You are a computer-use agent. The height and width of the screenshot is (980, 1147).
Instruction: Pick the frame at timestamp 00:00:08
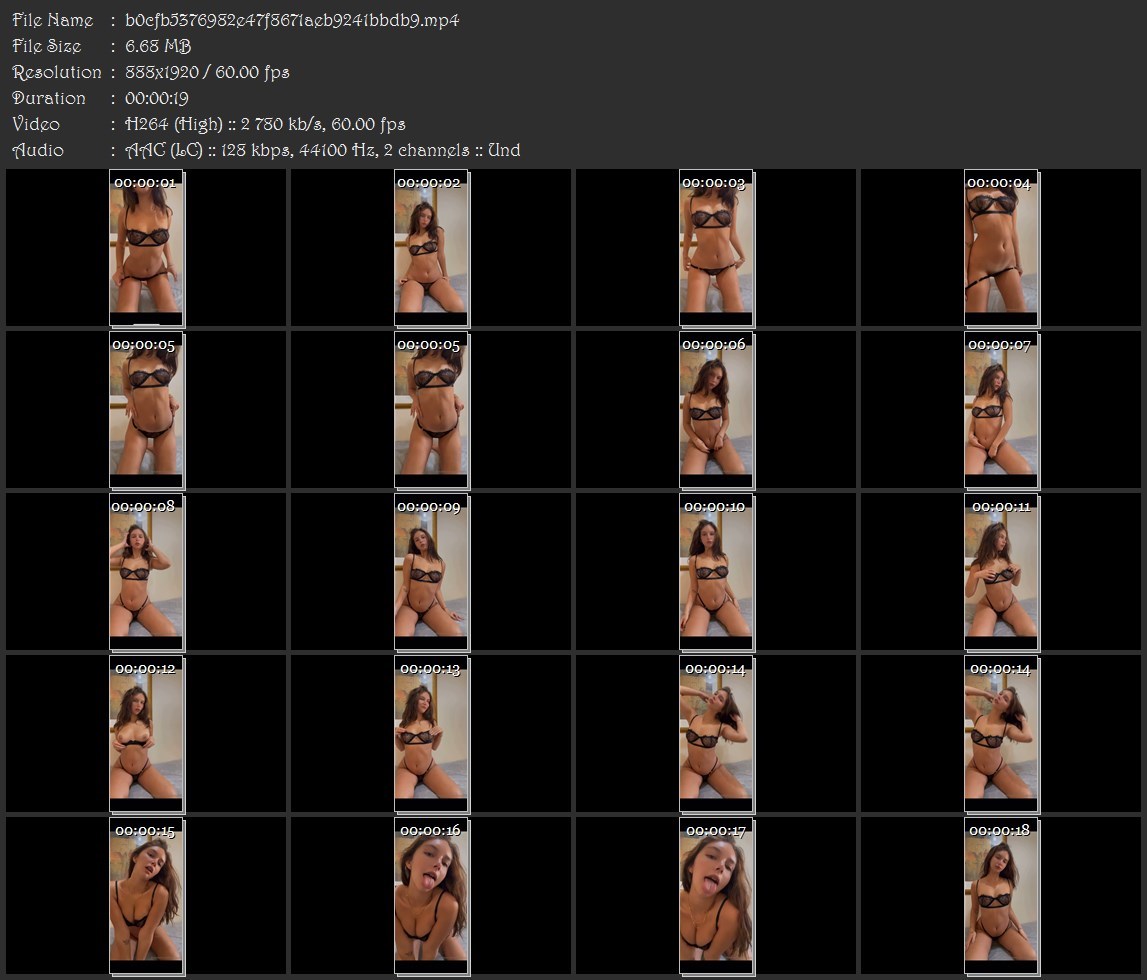[146, 572]
